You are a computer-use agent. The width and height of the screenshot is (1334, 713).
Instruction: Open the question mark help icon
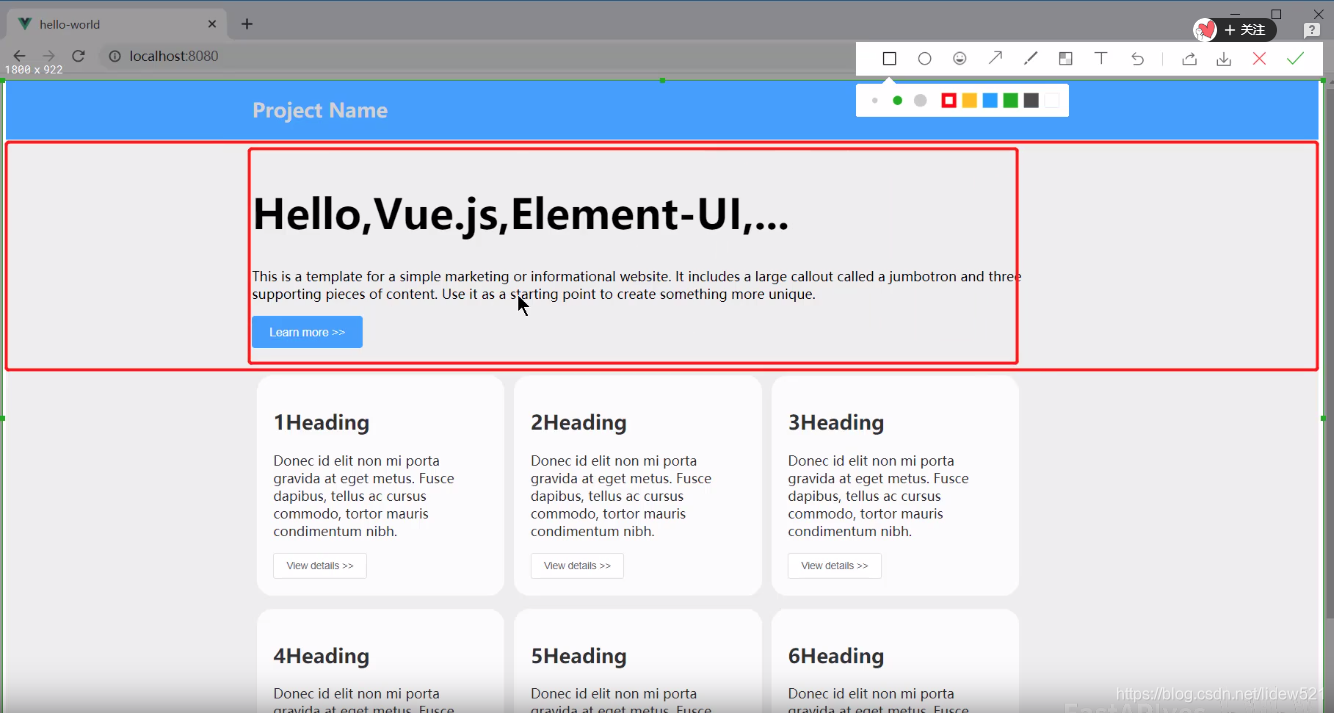tap(1313, 31)
